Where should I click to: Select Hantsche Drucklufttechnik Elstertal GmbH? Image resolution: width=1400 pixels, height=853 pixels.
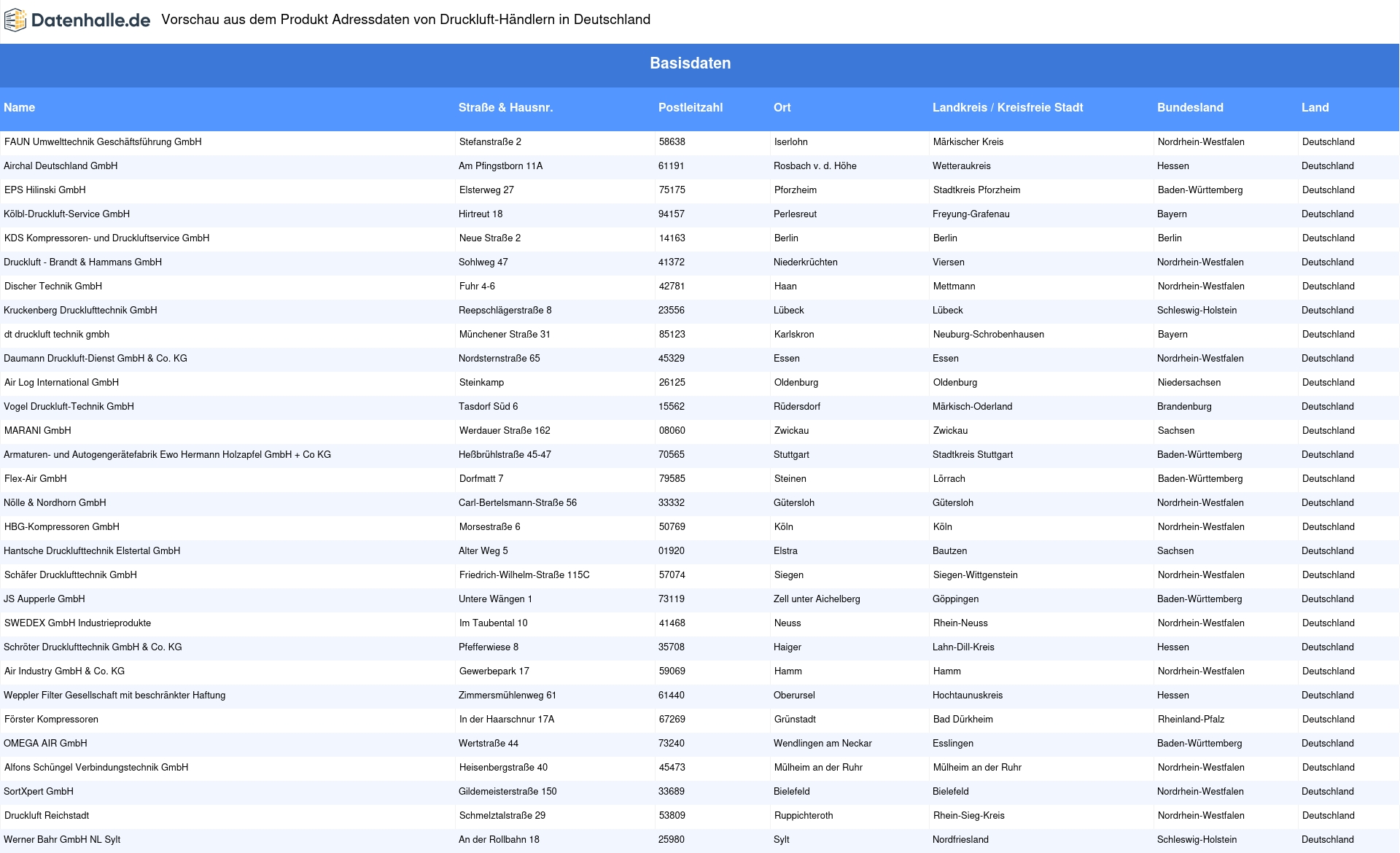(92, 551)
